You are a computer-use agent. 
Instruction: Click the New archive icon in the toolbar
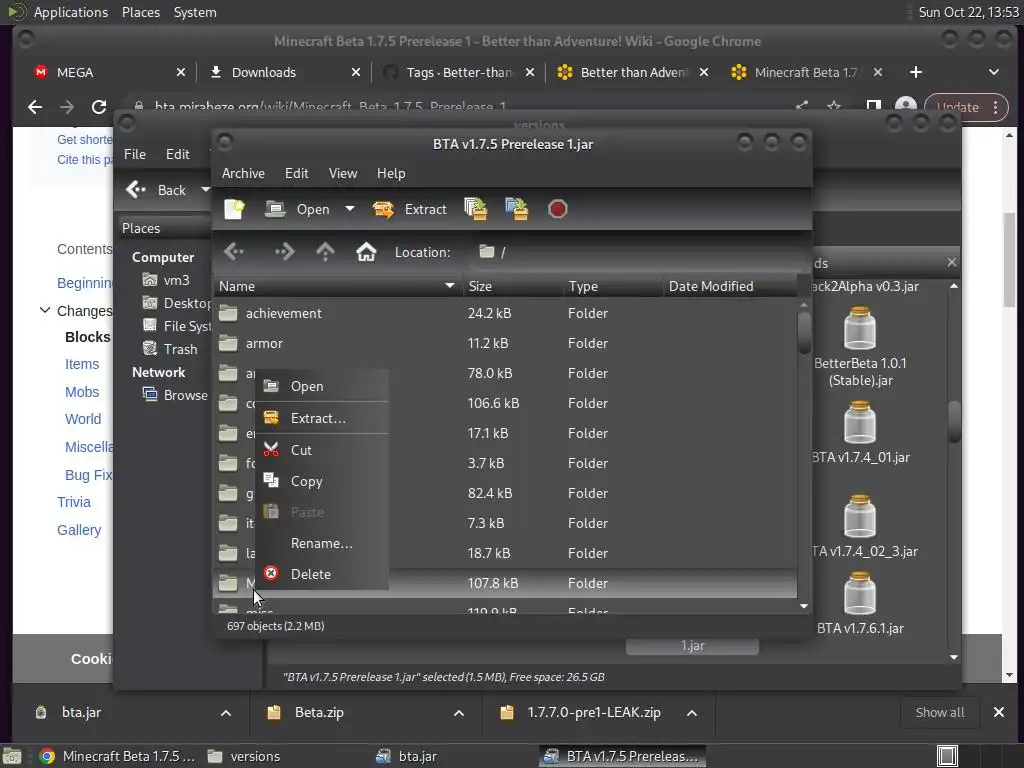tap(234, 209)
